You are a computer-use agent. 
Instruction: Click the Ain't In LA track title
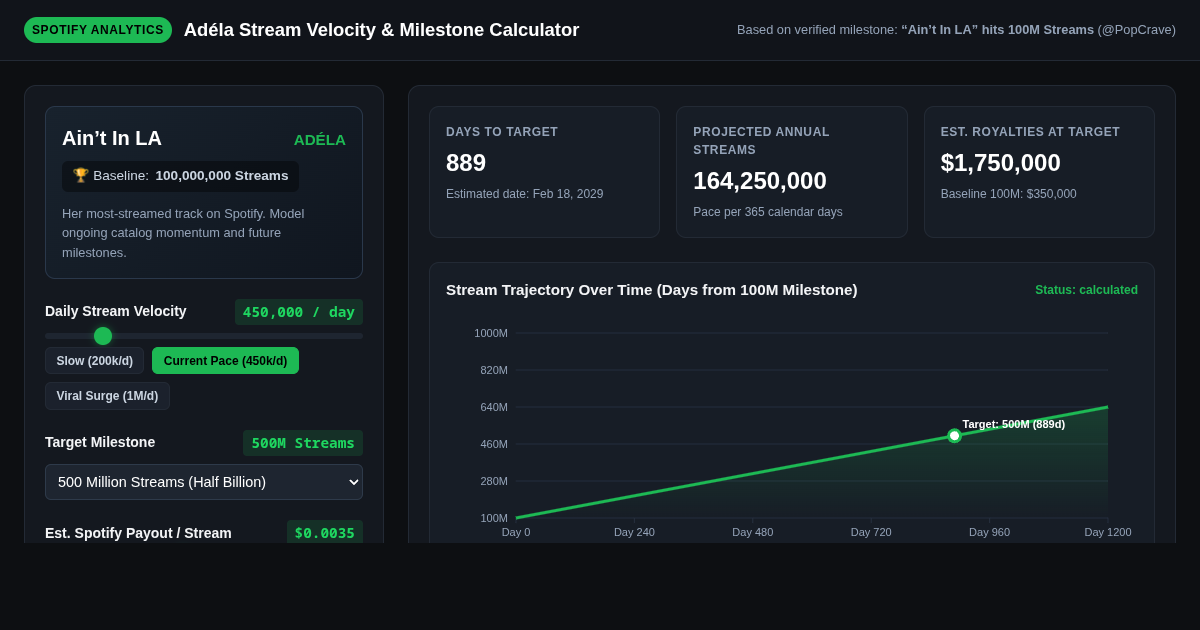pyautogui.click(x=112, y=138)
